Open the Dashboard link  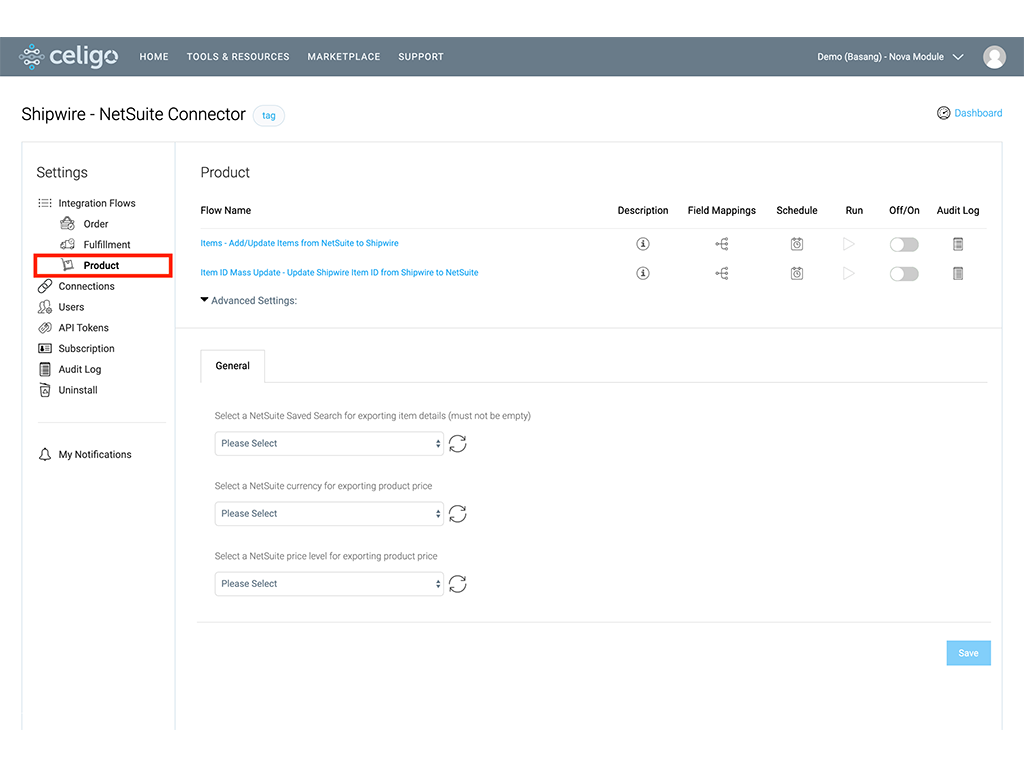click(x=978, y=113)
